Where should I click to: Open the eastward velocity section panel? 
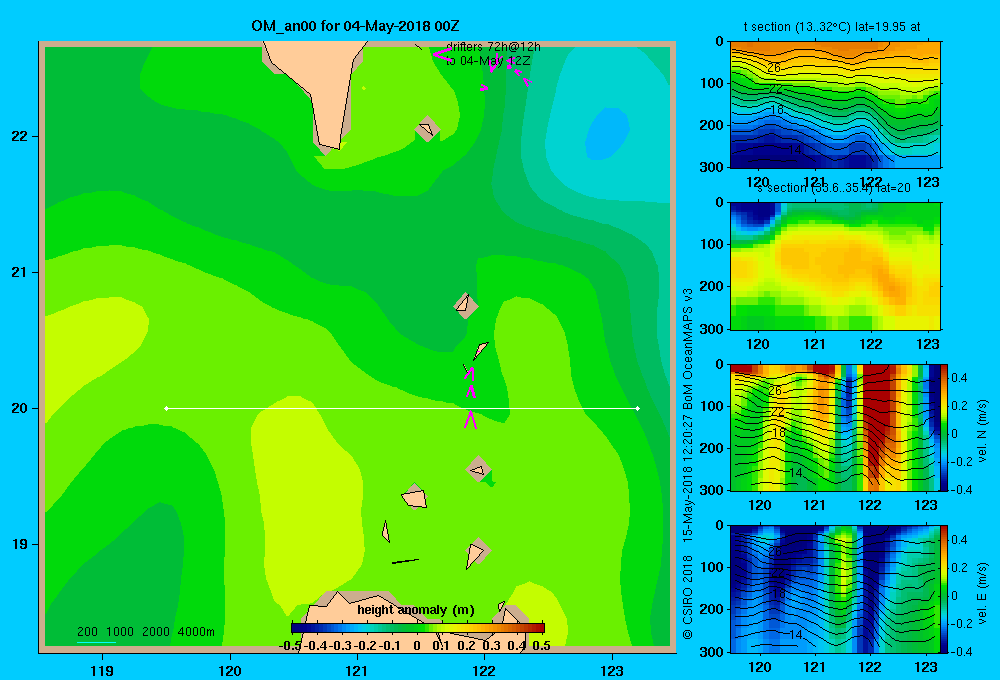(835, 589)
